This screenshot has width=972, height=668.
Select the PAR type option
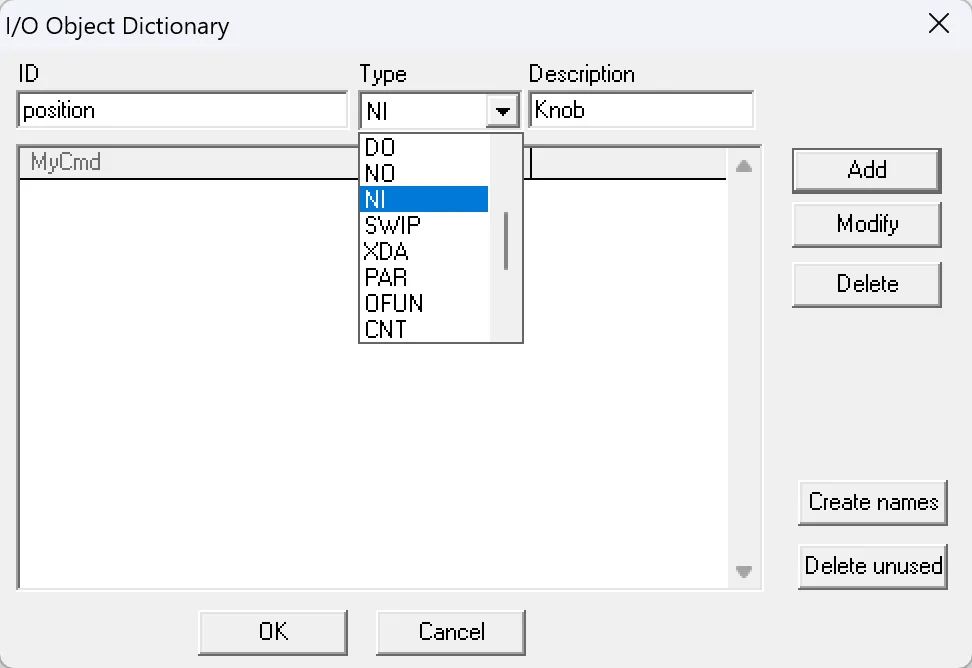[385, 277]
